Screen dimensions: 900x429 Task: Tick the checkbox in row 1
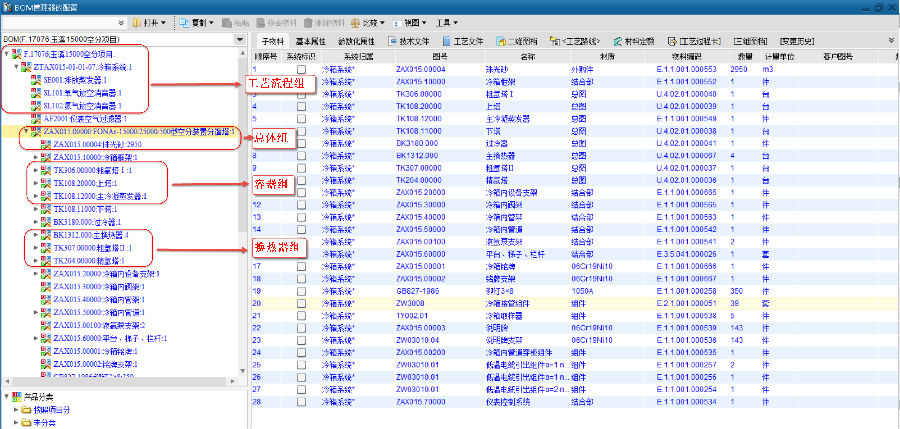[x=301, y=69]
